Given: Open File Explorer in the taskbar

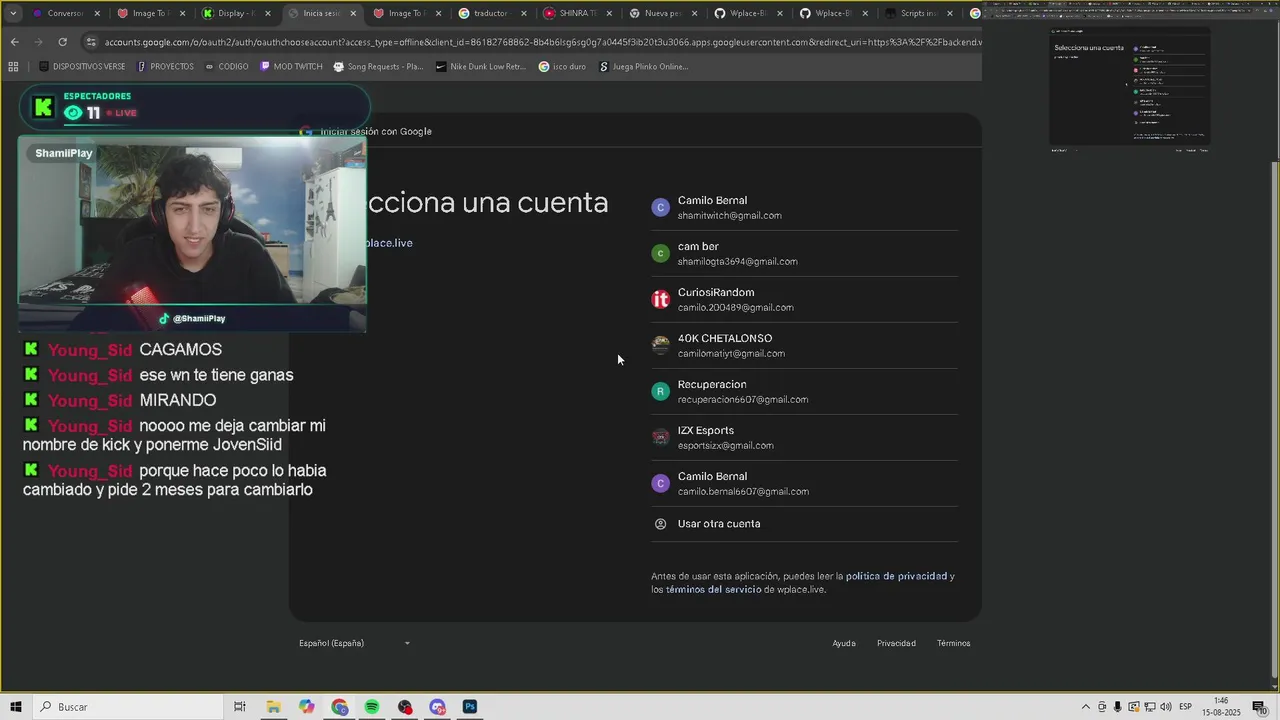Looking at the screenshot, I should click(x=273, y=707).
